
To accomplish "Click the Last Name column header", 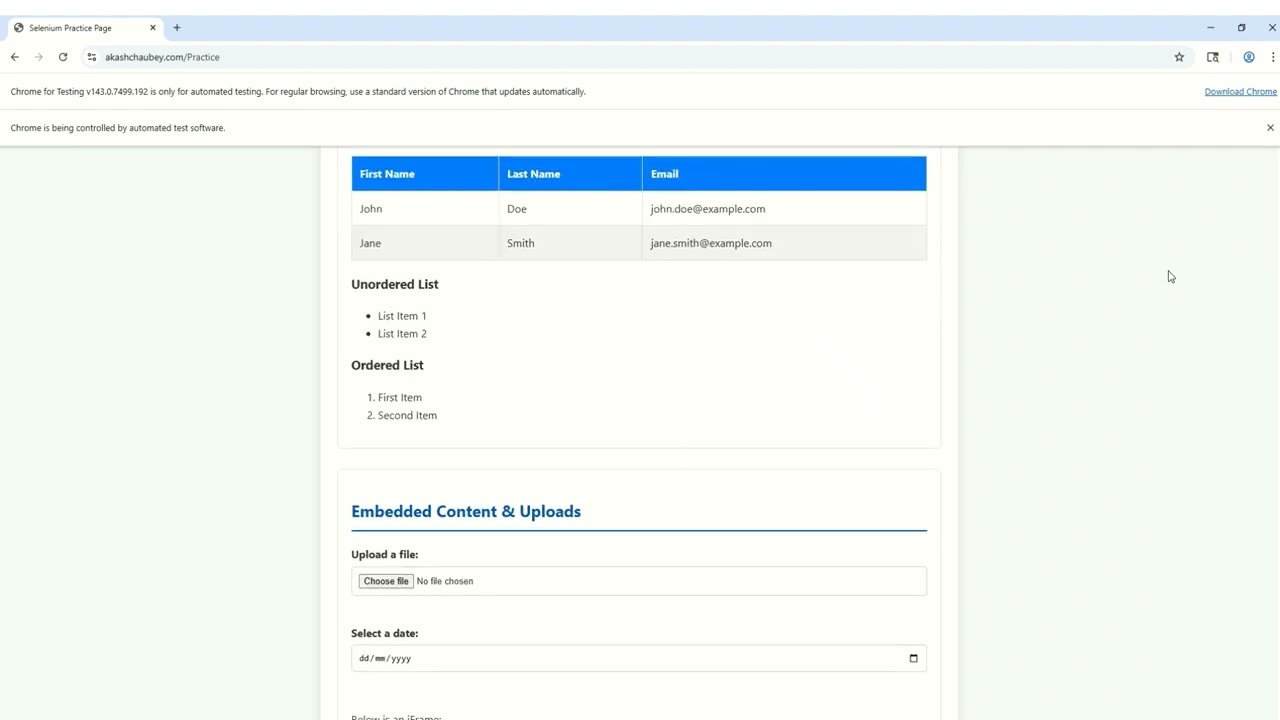I will (x=570, y=174).
